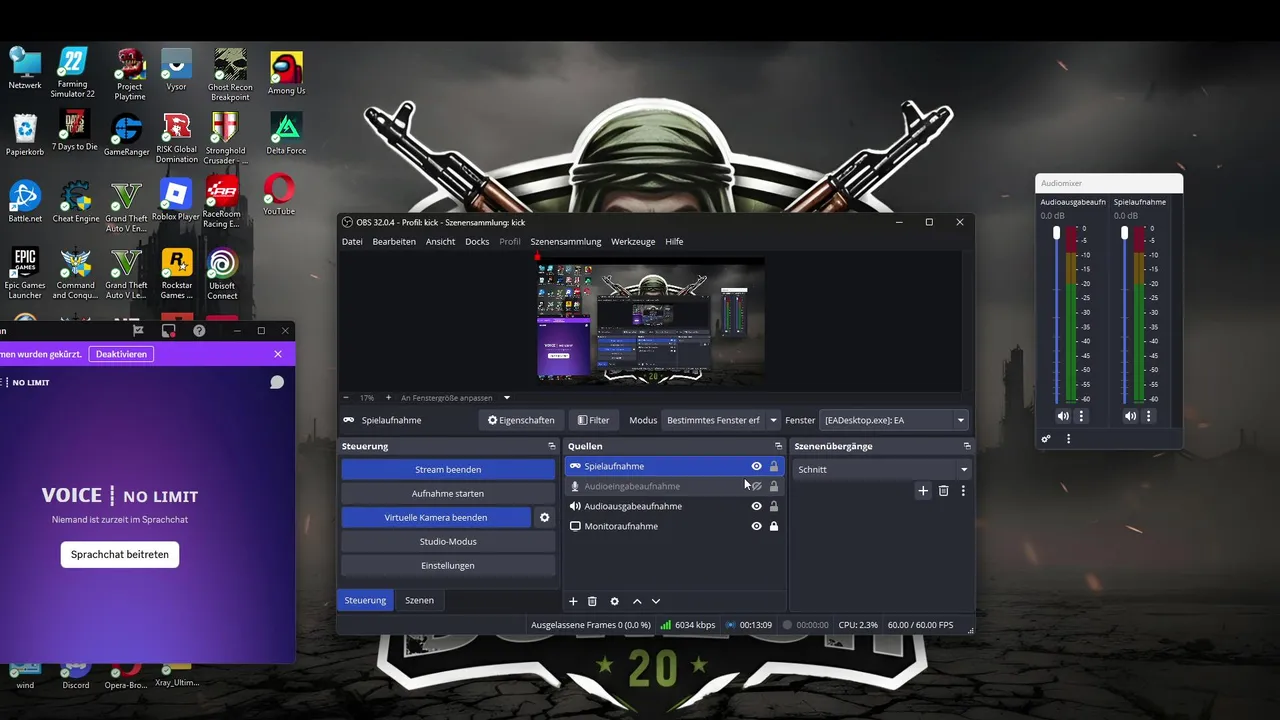Switch to the Steuerung tab
1280x720 pixels.
365,600
